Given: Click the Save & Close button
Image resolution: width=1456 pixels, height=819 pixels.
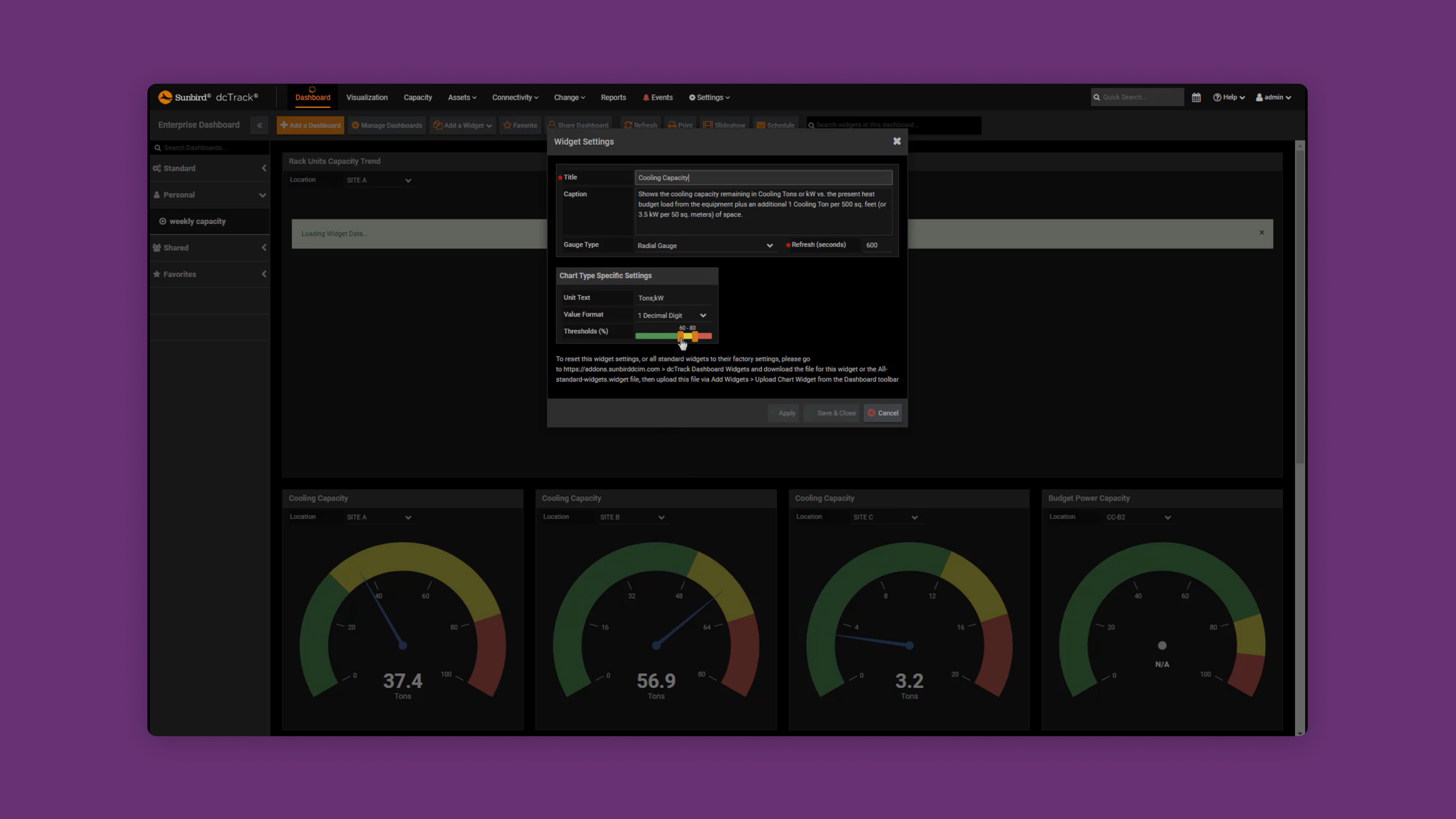Looking at the screenshot, I should click(831, 413).
